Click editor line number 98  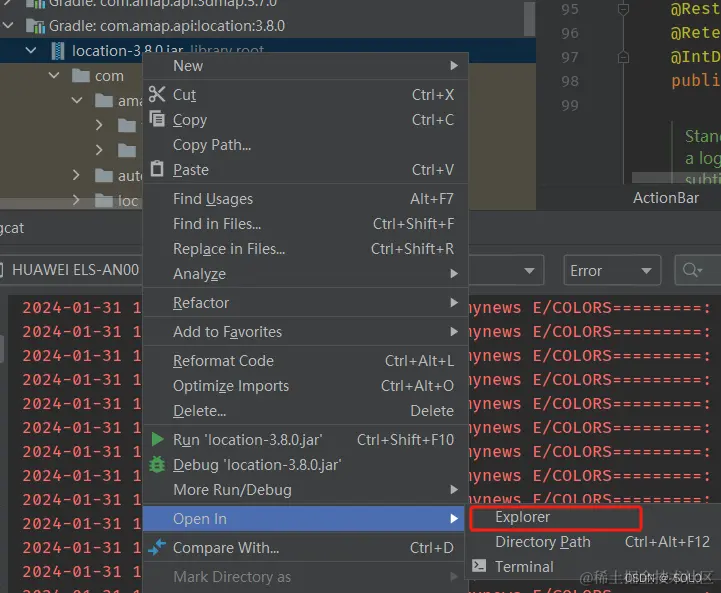pos(570,81)
